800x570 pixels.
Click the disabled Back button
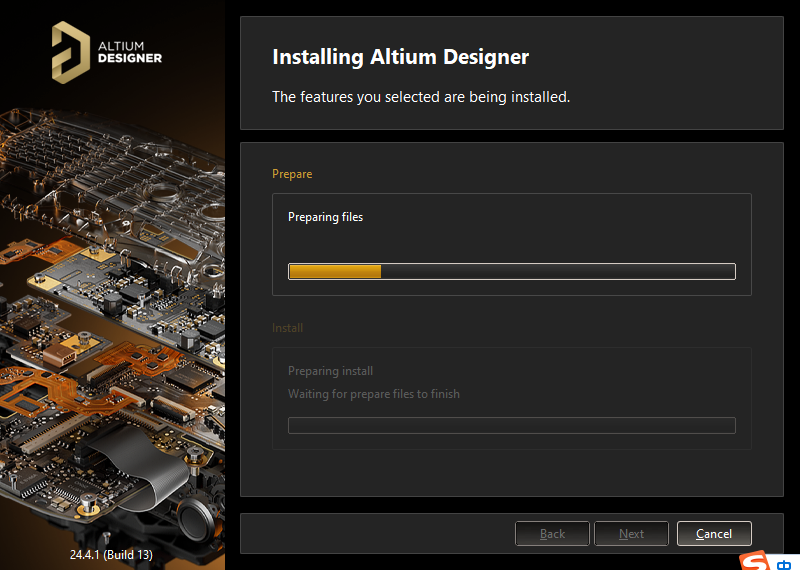pos(552,534)
